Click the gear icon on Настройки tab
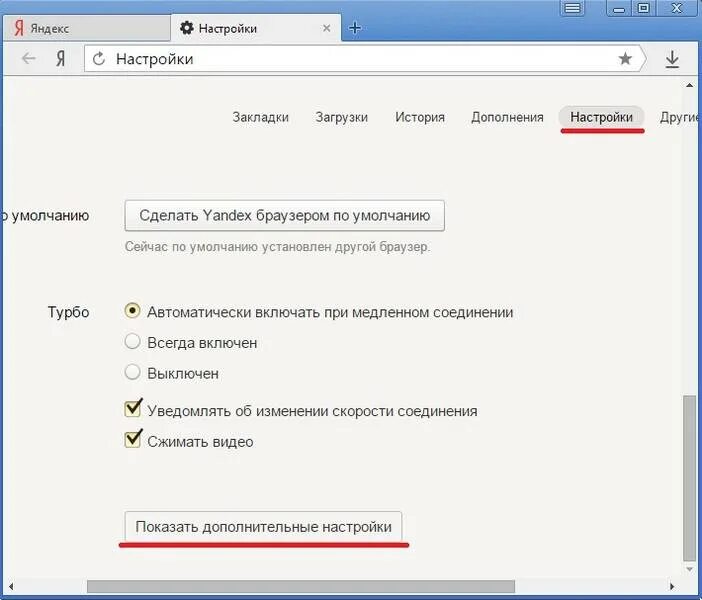This screenshot has height=600, width=702. [187, 28]
